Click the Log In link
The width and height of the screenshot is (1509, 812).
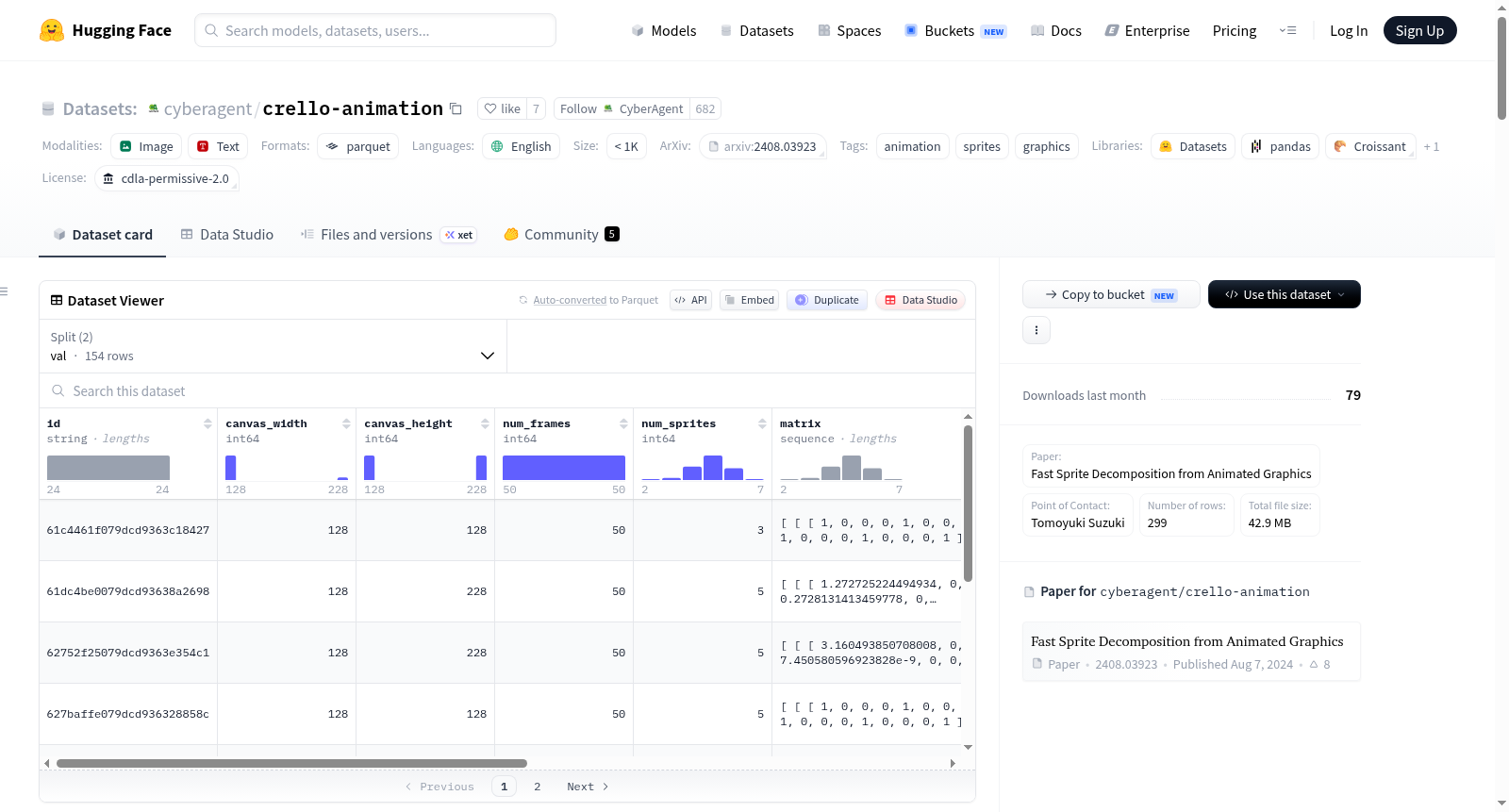1349,30
